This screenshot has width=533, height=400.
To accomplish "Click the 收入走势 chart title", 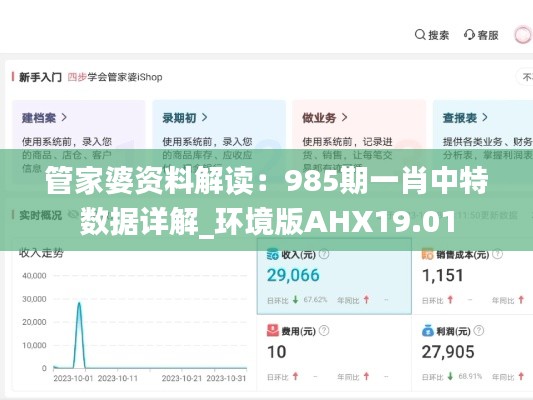I will 41,253.
